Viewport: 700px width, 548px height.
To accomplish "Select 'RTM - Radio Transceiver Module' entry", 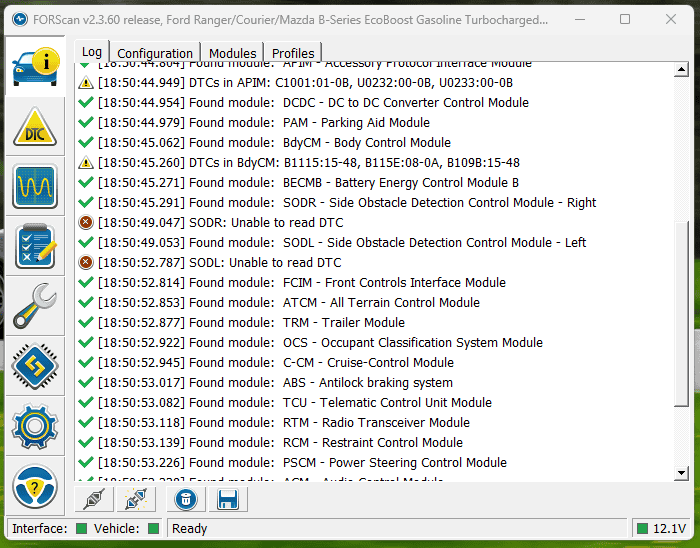I will [x=284, y=423].
